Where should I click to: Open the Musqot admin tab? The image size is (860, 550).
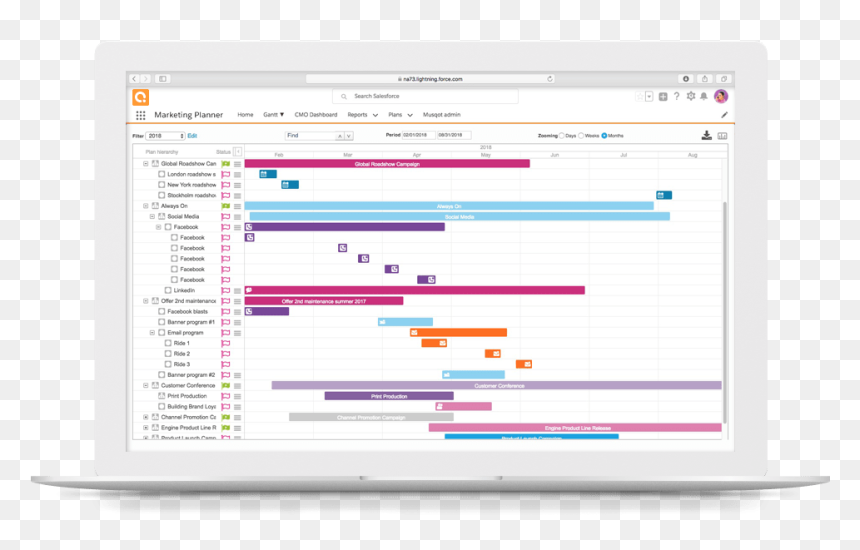(442, 115)
